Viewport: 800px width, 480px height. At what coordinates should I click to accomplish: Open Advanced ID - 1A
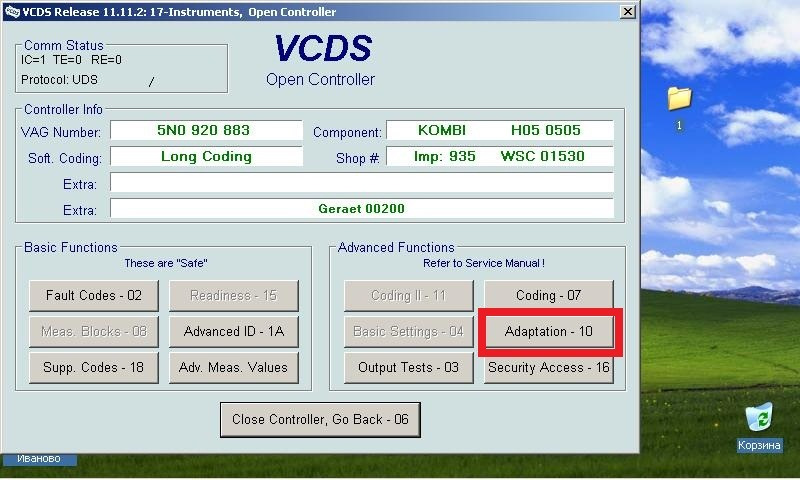coord(234,332)
